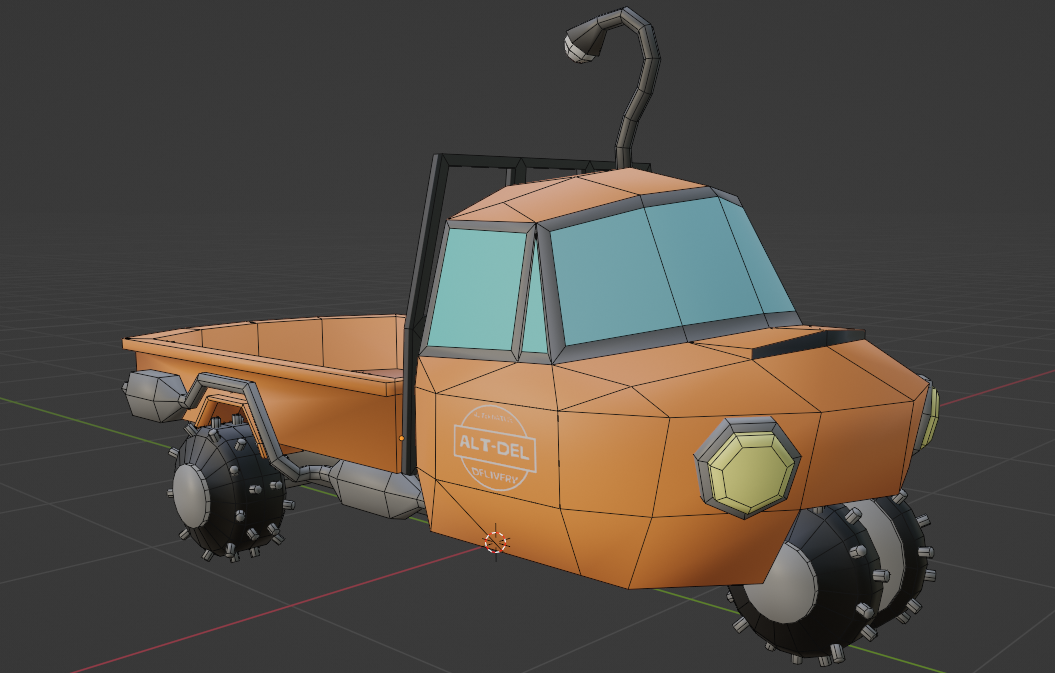The image size is (1055, 673).
Task: Select the yellow octagonal front headlight
Action: point(749,467)
